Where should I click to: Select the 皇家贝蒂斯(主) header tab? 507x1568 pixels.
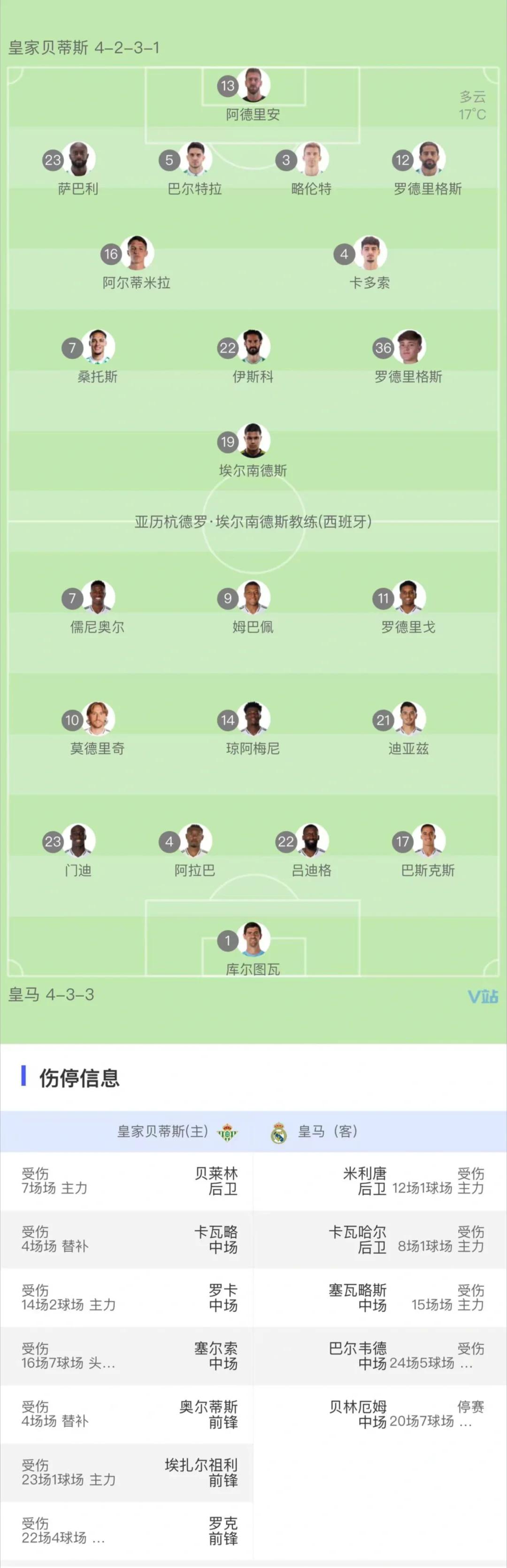163,1132
